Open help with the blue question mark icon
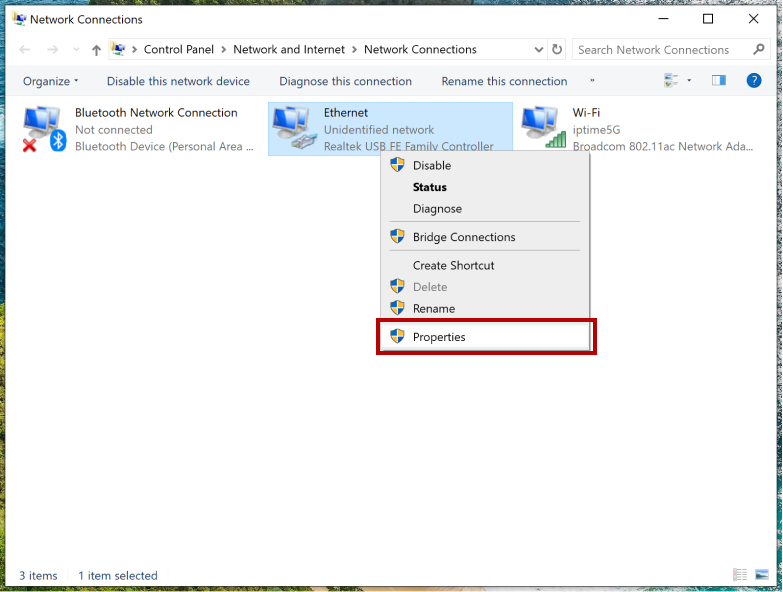The width and height of the screenshot is (783, 592). click(754, 81)
